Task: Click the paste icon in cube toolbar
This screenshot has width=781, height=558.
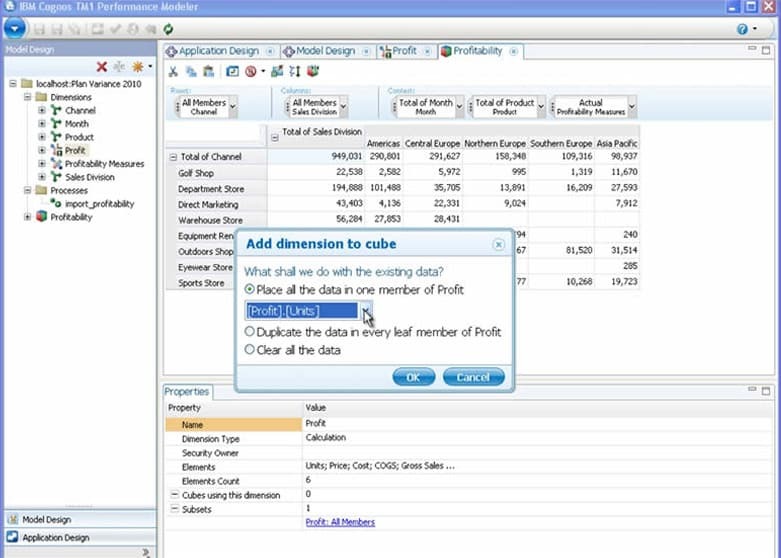Action: 208,71
